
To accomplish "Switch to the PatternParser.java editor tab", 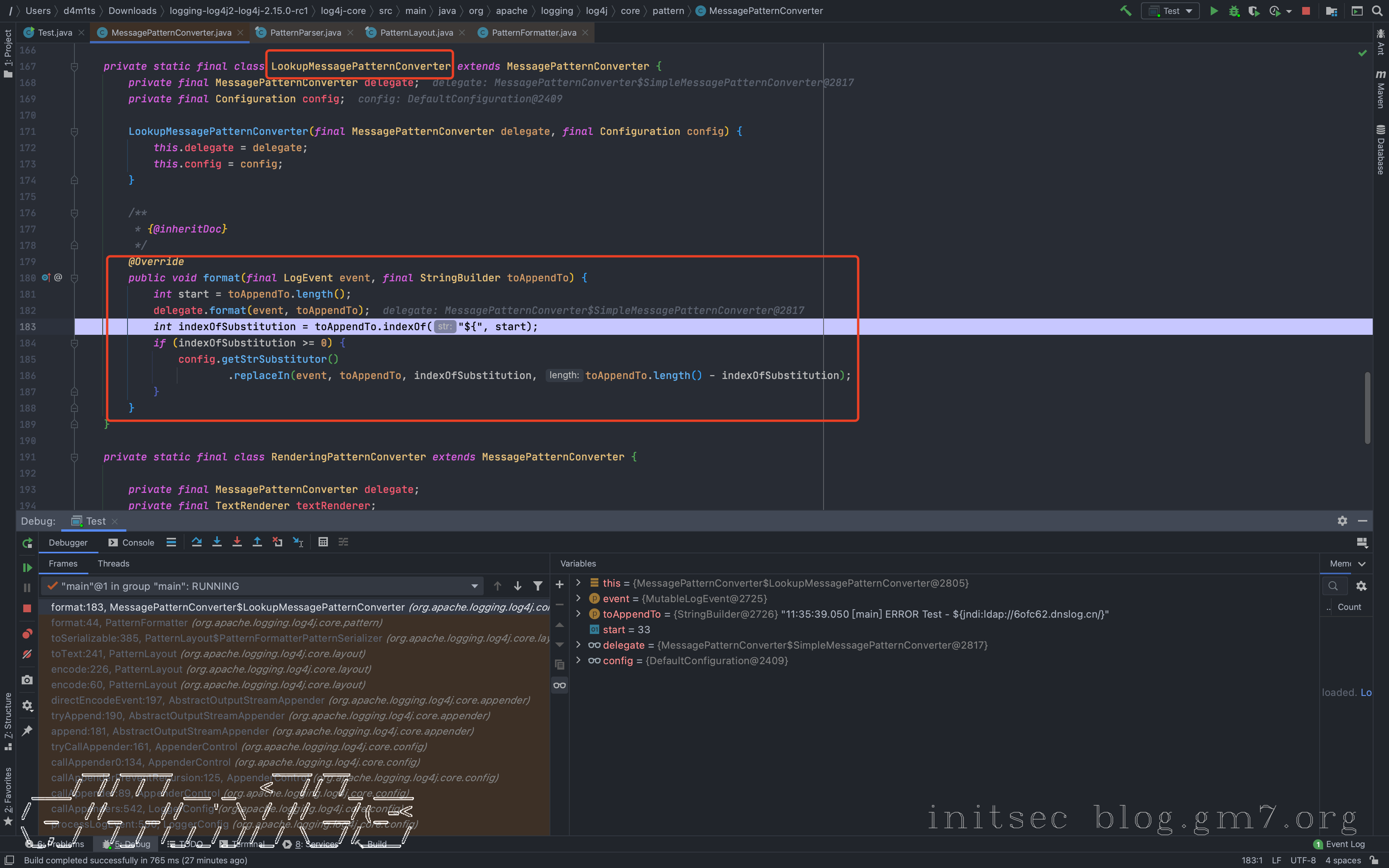I will (305, 33).
